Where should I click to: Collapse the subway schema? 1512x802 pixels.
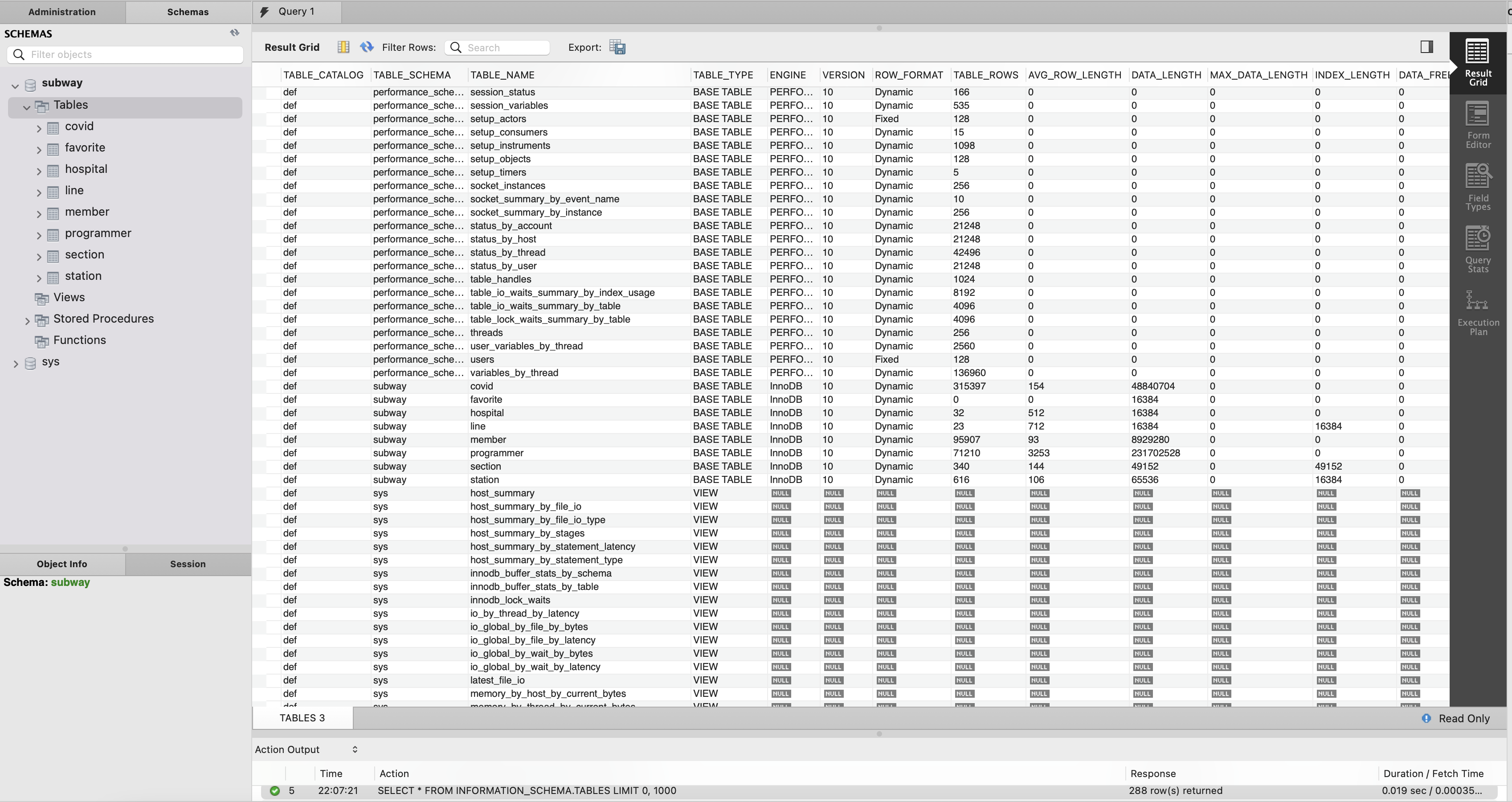[x=15, y=86]
